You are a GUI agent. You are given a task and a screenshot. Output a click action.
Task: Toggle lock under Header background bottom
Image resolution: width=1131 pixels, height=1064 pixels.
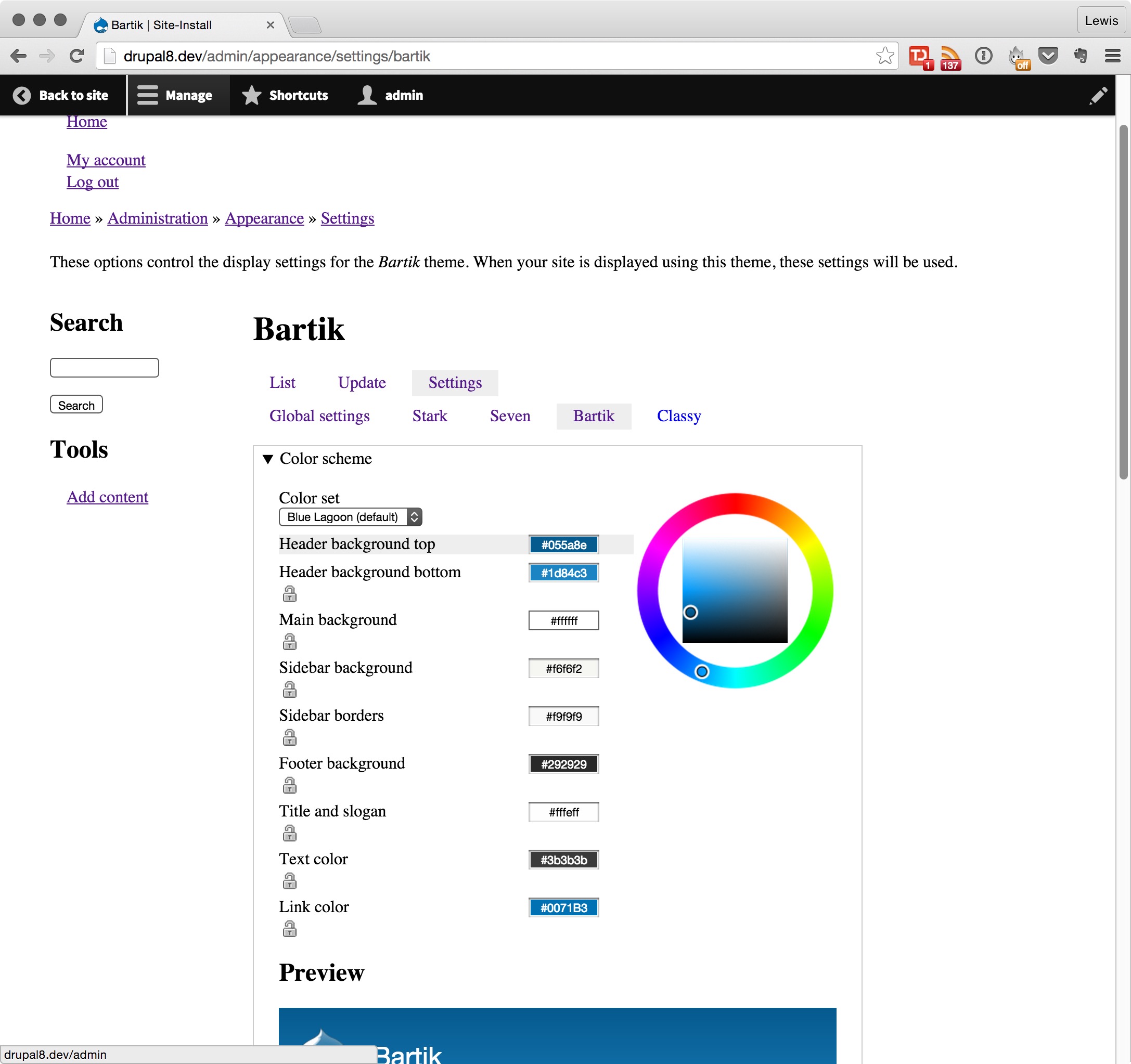click(x=290, y=594)
